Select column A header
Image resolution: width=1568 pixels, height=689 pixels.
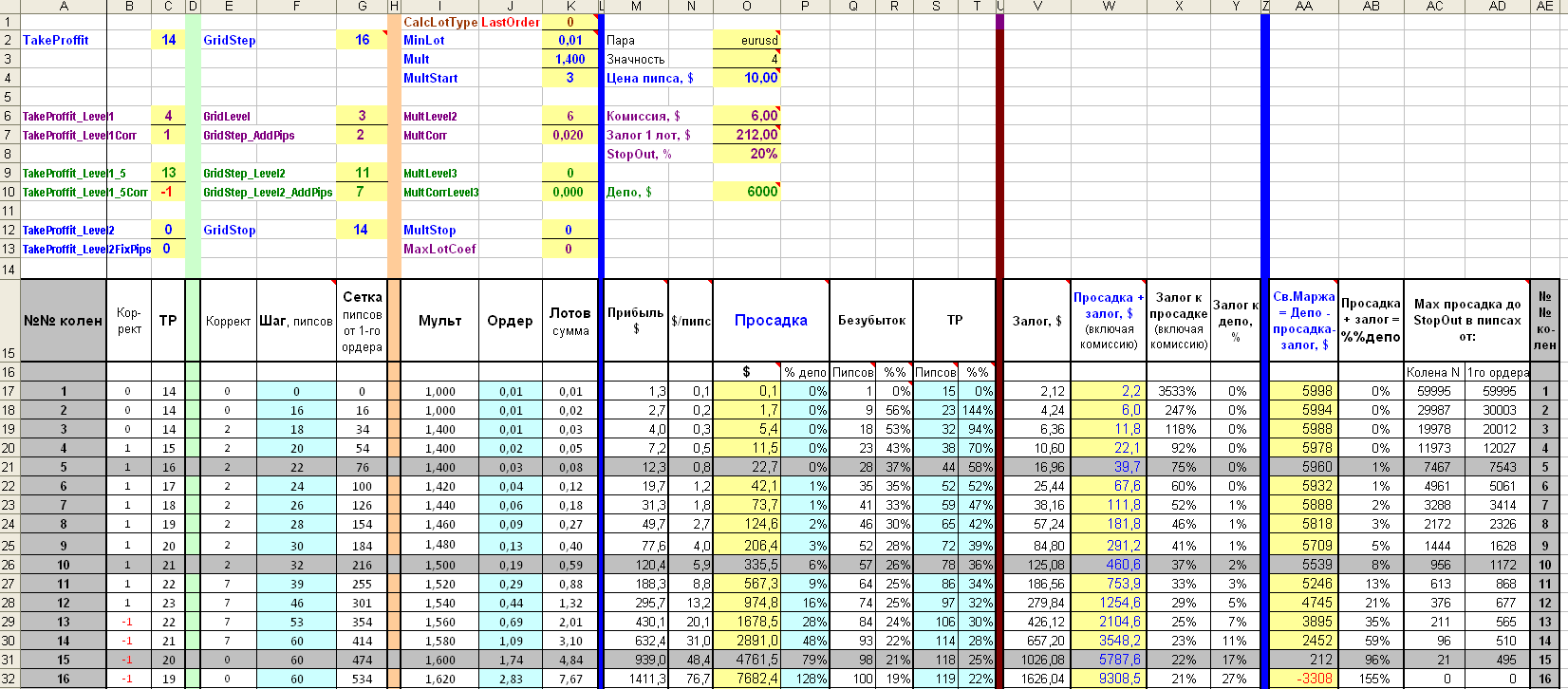click(x=64, y=7)
